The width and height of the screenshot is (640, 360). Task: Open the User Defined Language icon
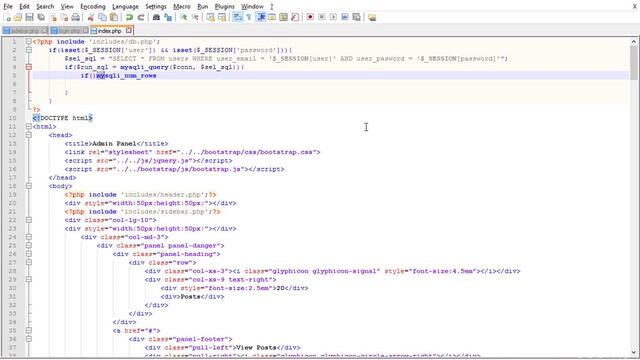(272, 17)
